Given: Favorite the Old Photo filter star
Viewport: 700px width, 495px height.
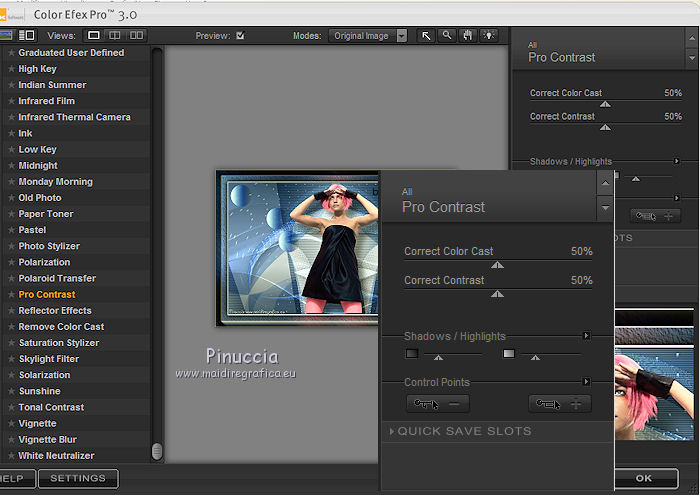Looking at the screenshot, I should (x=11, y=198).
